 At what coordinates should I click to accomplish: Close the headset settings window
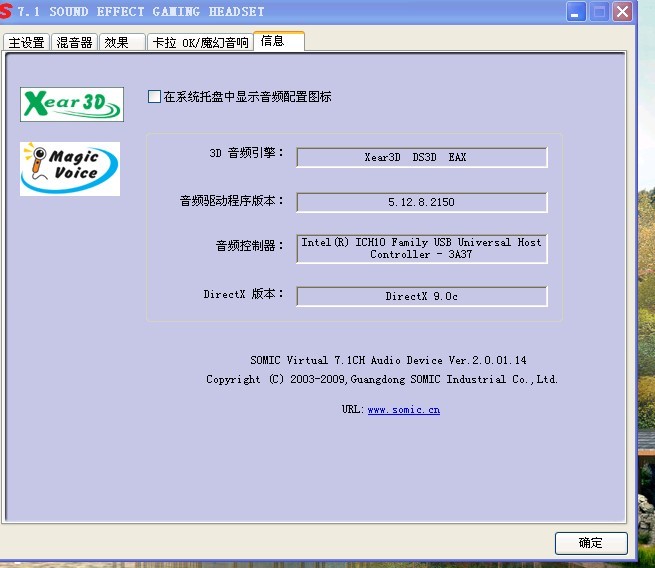click(x=622, y=11)
